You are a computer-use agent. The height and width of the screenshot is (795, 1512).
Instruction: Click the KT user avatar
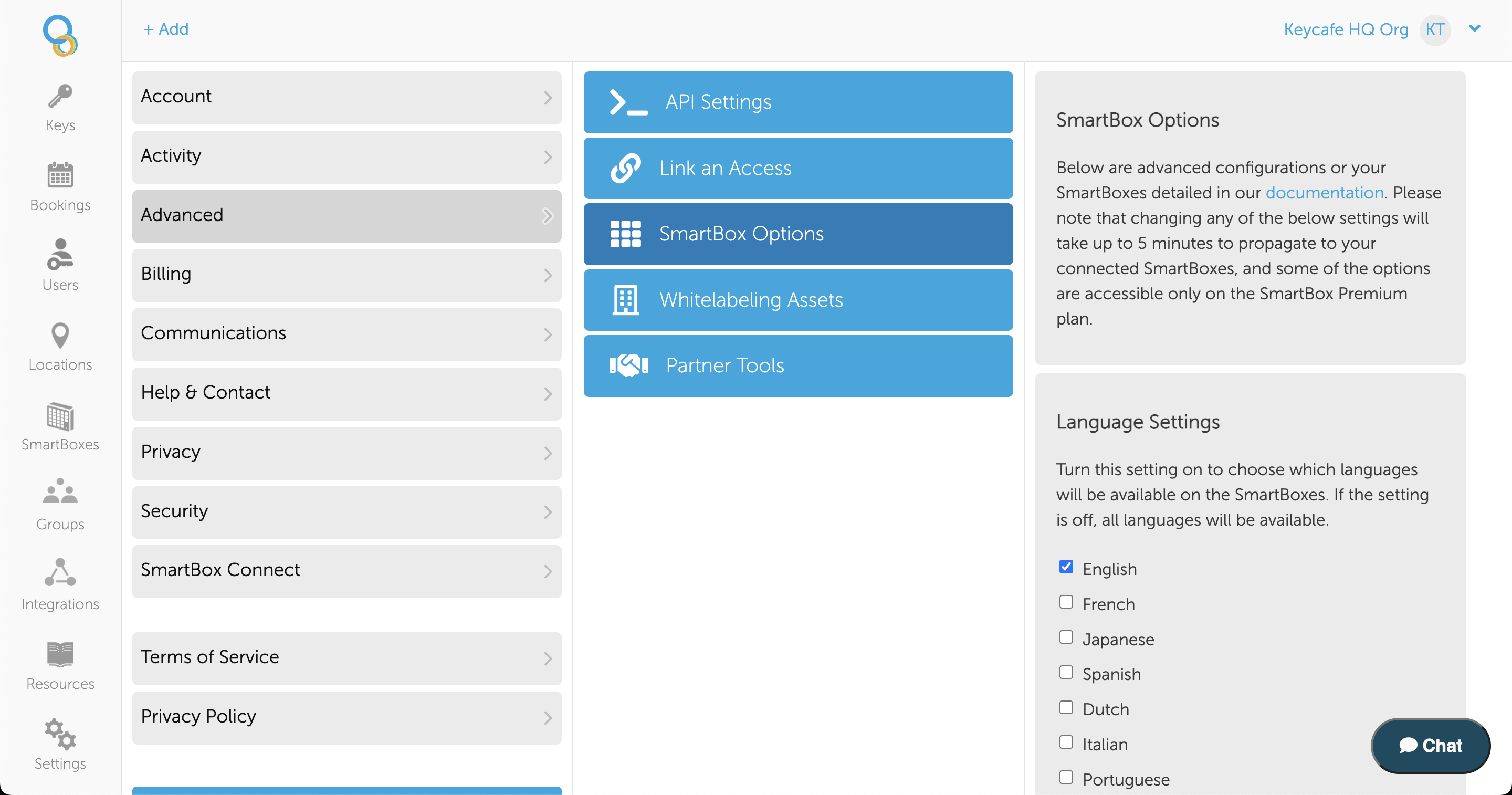(x=1434, y=29)
